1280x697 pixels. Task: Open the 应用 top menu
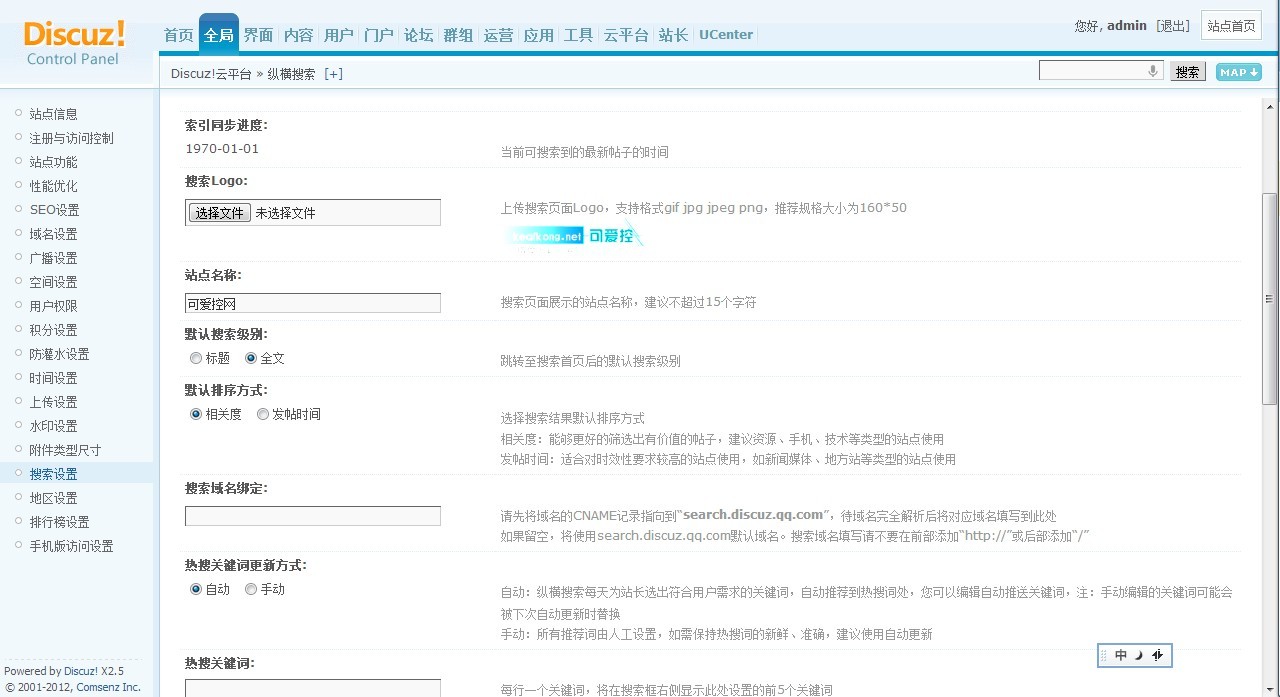(x=538, y=35)
